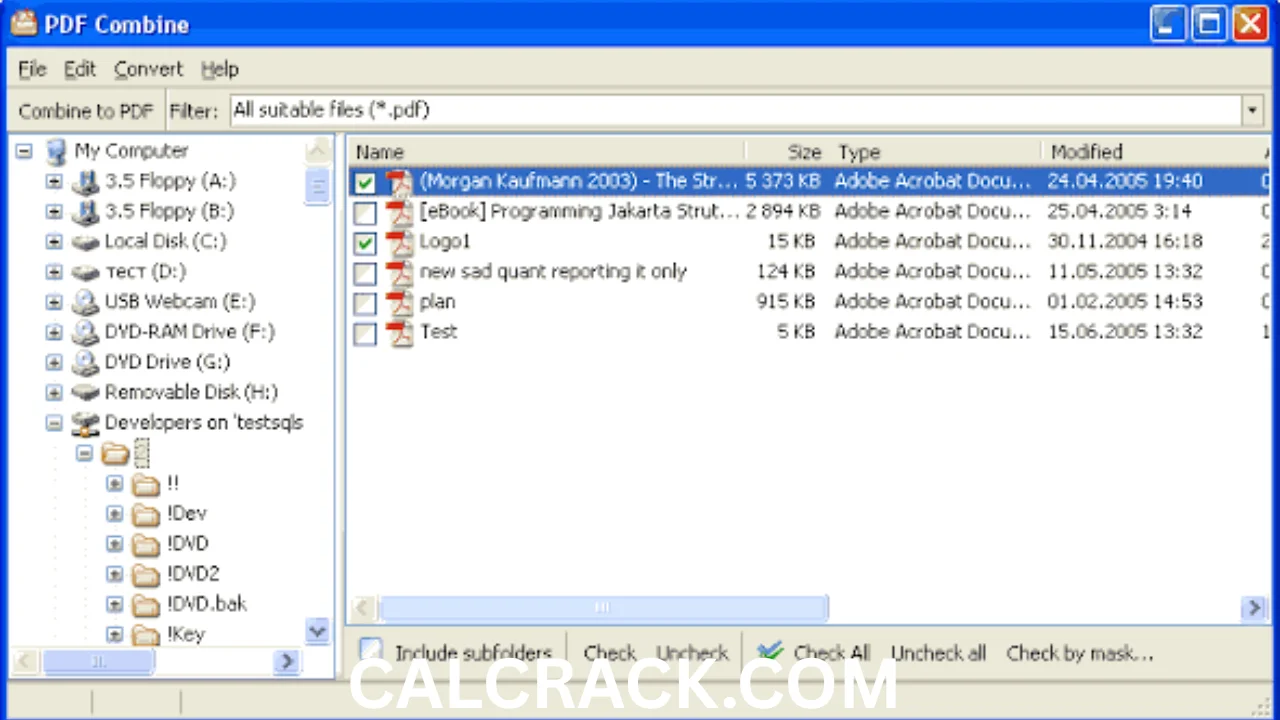Click PDF icon of Morgan Kaufmann 2003 file
Screen dimensions: 1280x720
pos(400,182)
